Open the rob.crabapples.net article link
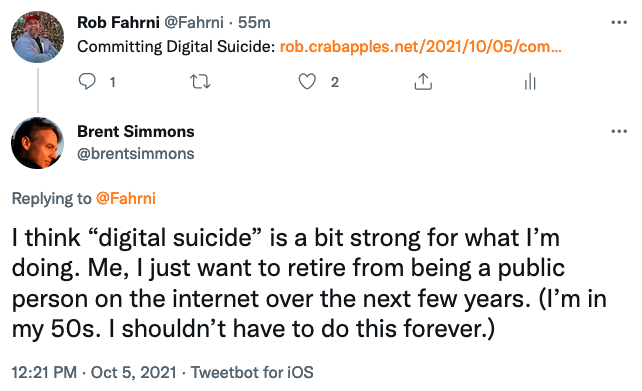 coord(420,47)
